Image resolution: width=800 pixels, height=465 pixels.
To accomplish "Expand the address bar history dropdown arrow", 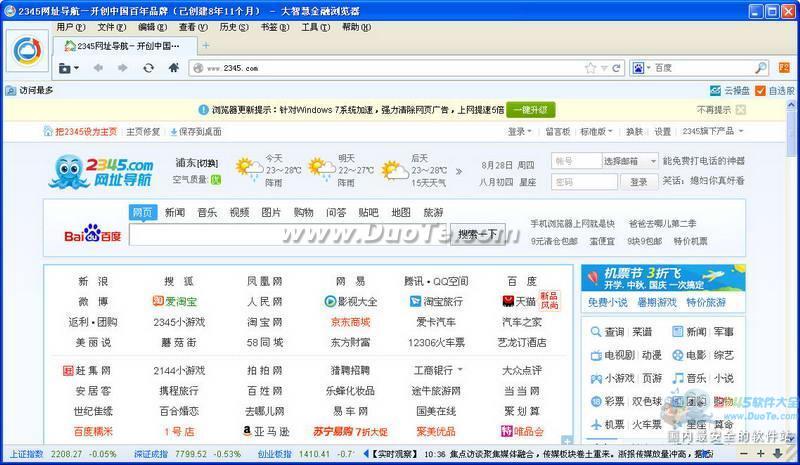I will (x=604, y=68).
